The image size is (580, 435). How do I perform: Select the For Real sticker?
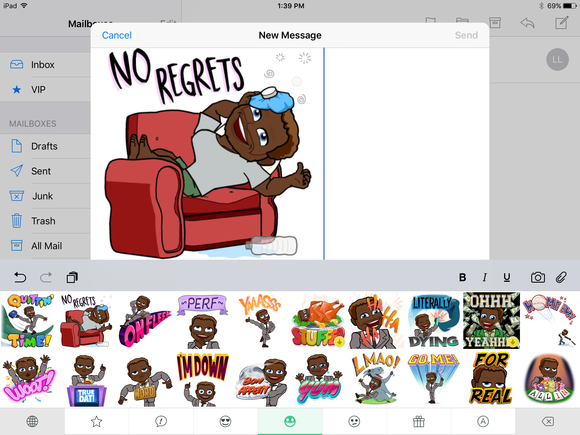pyautogui.click(x=492, y=379)
